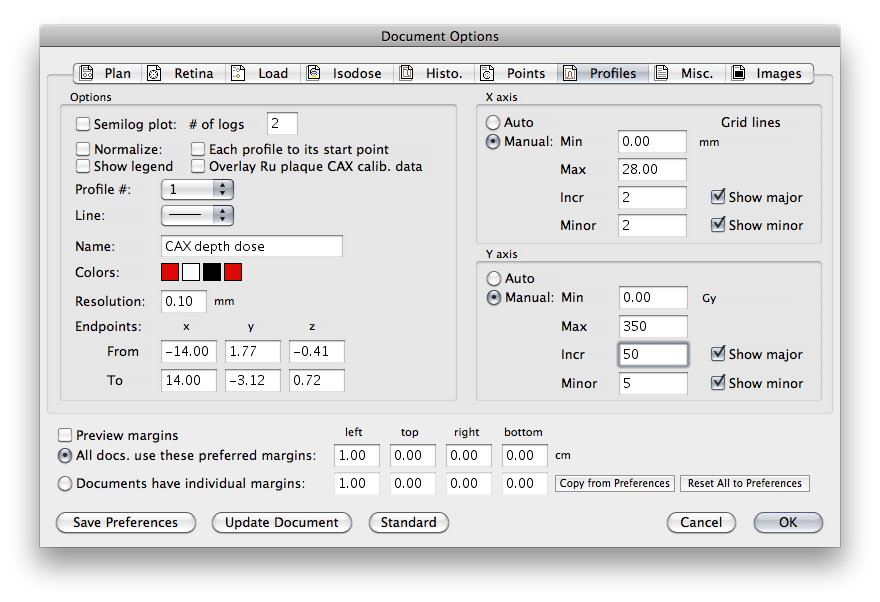Click the Load tab icon

(x=238, y=73)
